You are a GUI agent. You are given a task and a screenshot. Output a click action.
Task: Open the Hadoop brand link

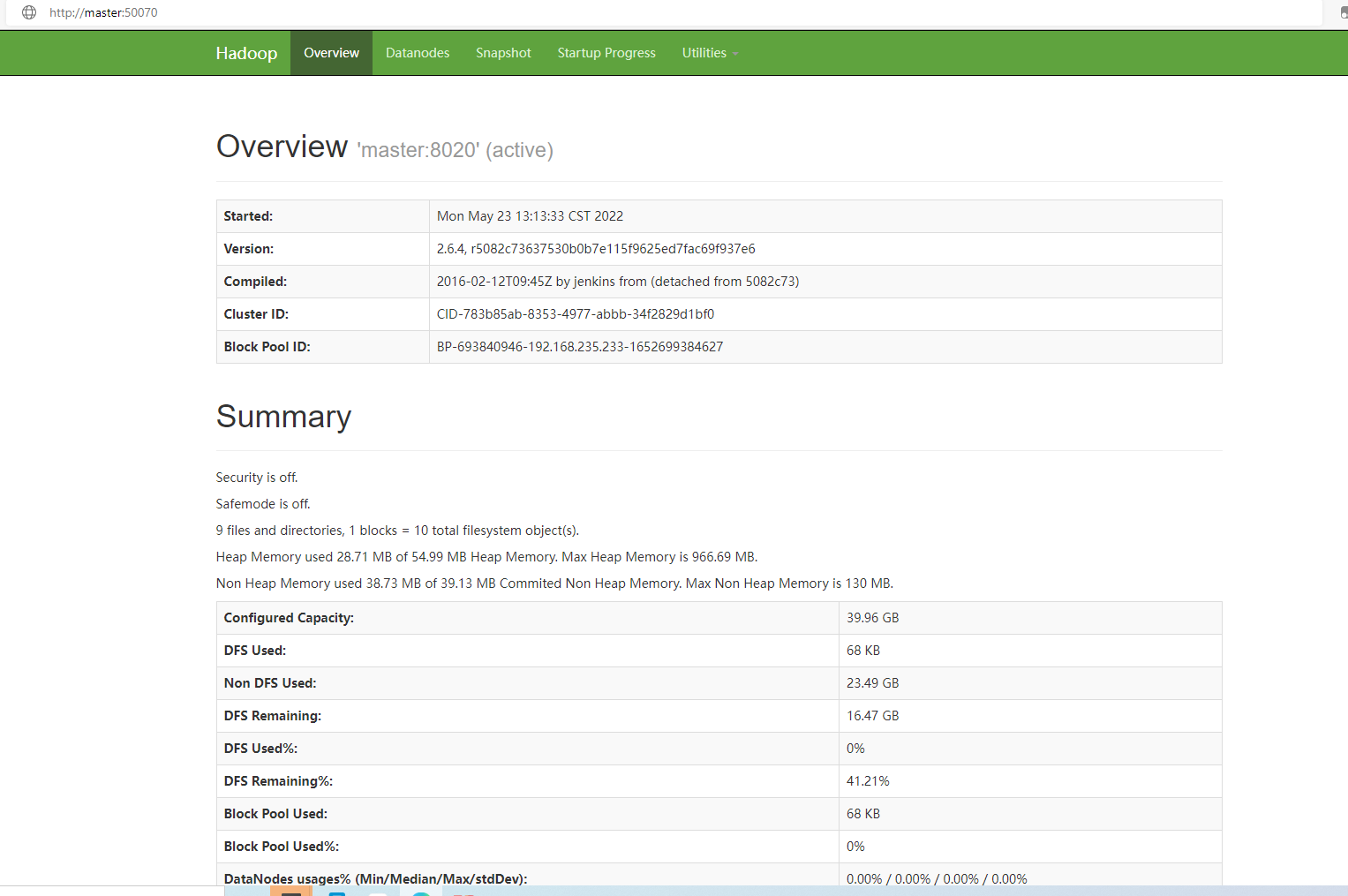tap(246, 53)
